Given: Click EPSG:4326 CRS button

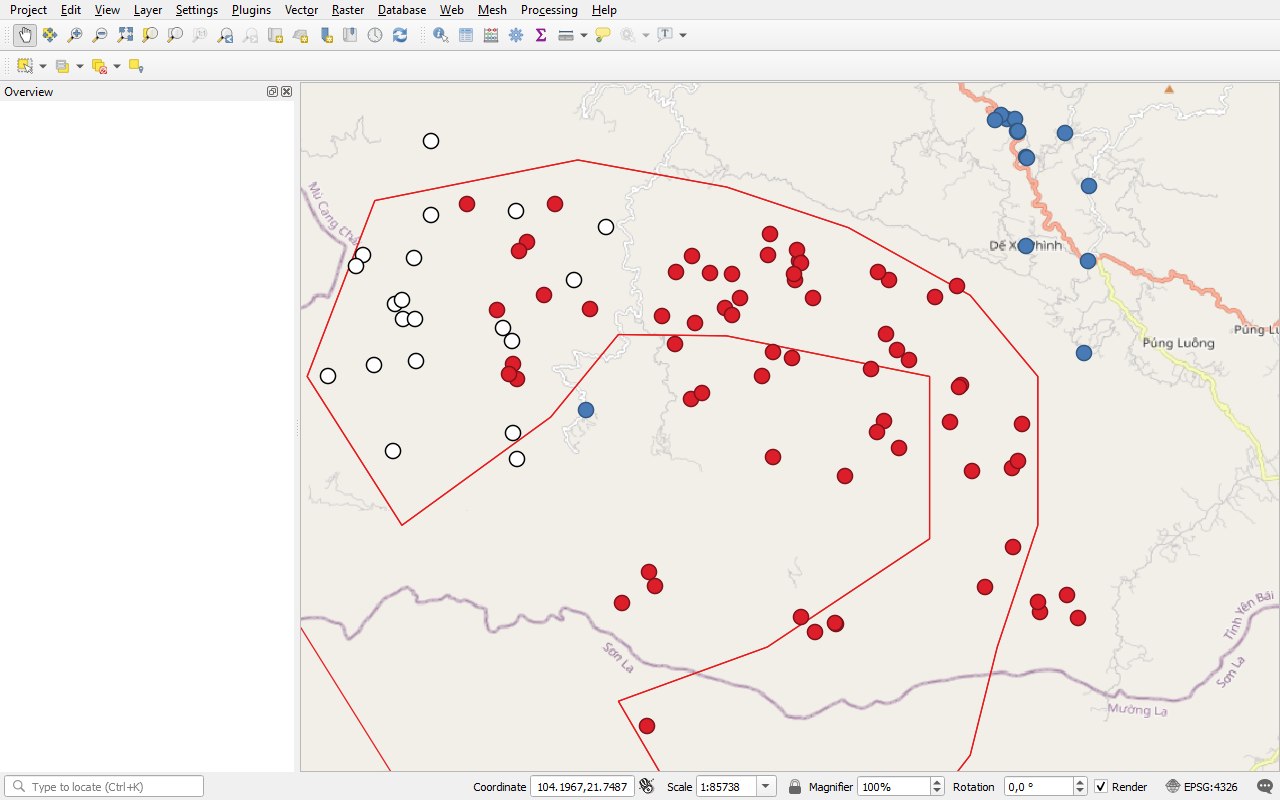Looking at the screenshot, I should pos(1201,787).
